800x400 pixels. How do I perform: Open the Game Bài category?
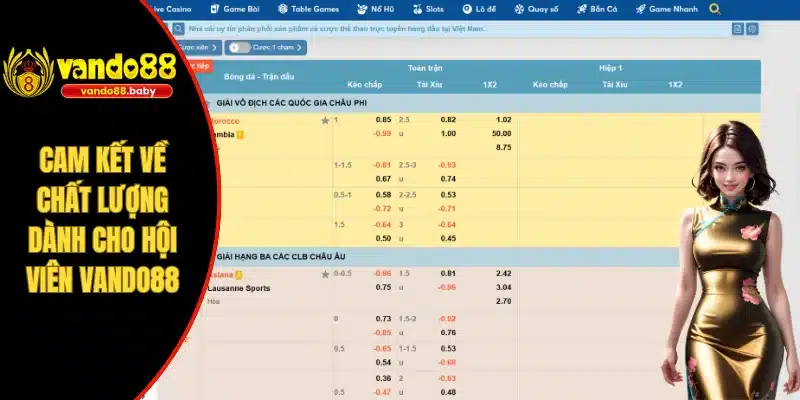tap(235, 9)
